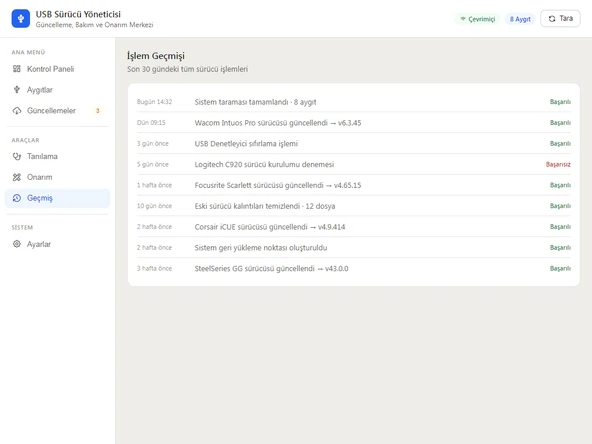Screen dimensions: 592x444
Task: Click the Güncellemeler cloud download icon
Action: [x=17, y=111]
